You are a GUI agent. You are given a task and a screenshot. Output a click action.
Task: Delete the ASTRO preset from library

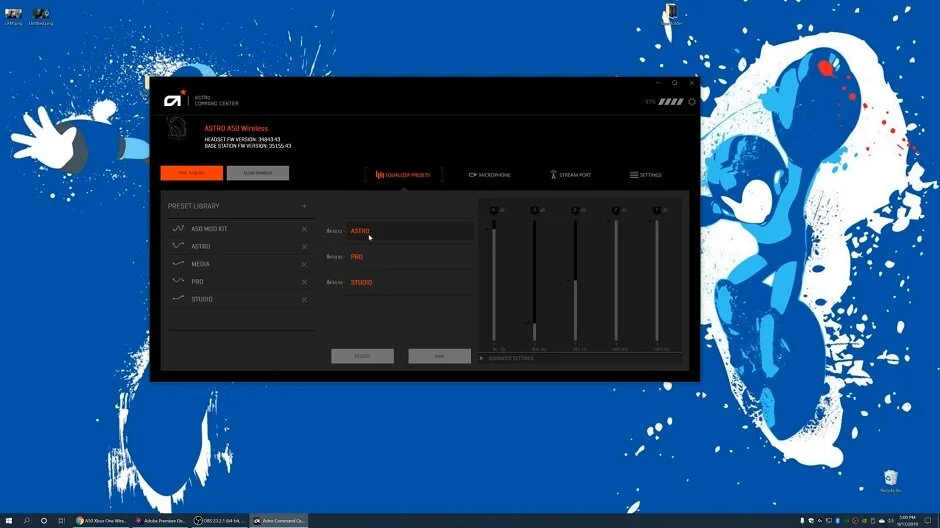coord(304,246)
